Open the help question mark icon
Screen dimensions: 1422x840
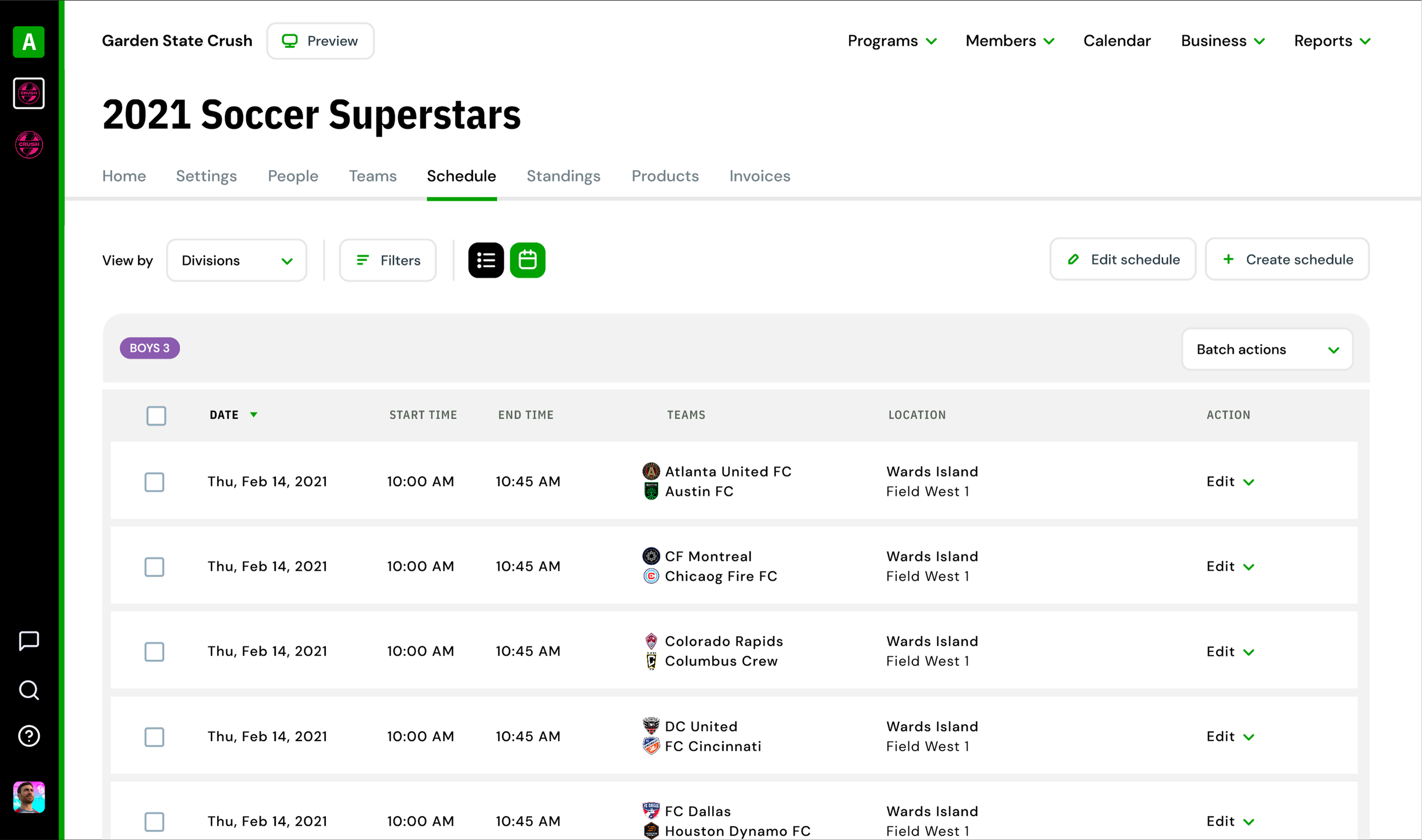point(28,736)
